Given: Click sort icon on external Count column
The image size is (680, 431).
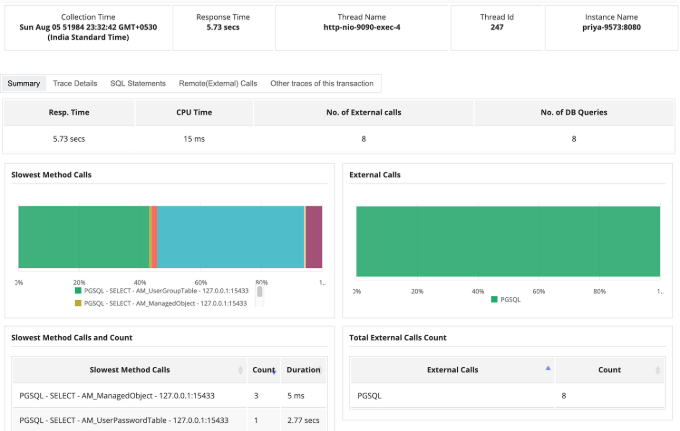Looking at the screenshot, I should point(659,369).
